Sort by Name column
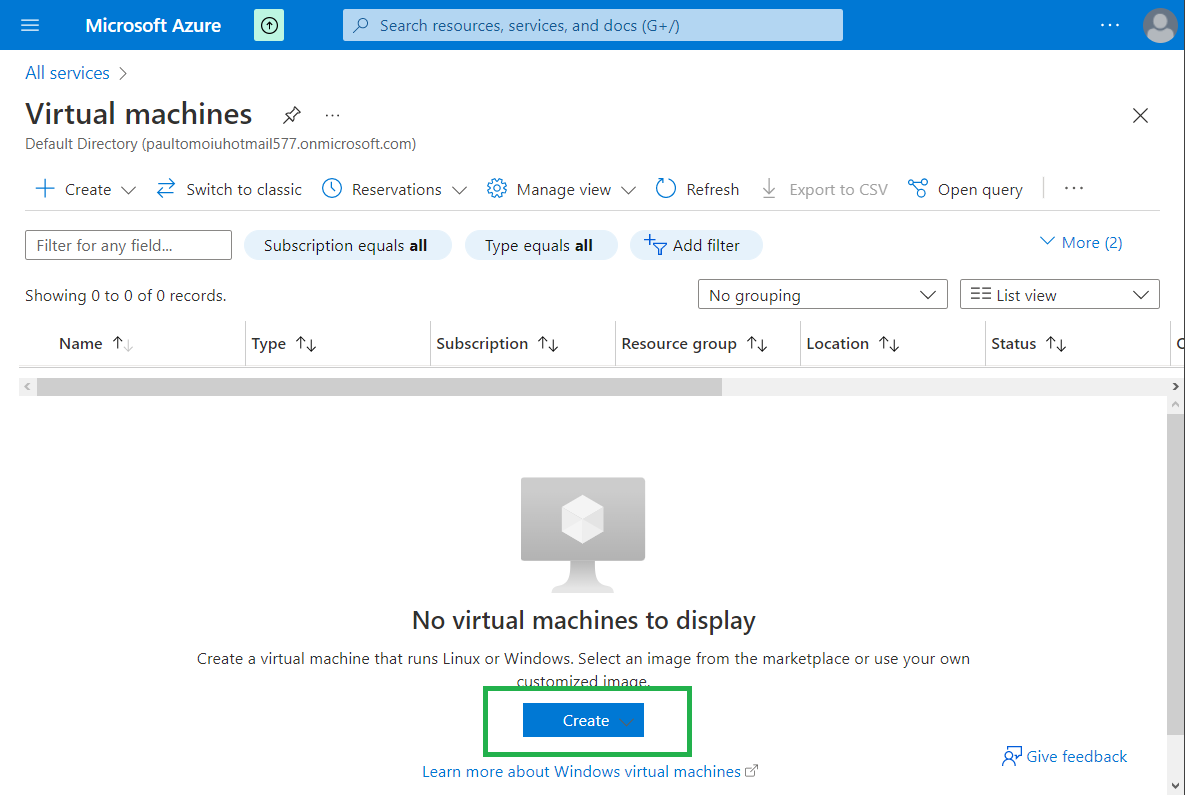Image resolution: width=1185 pixels, height=795 pixels. tap(96, 343)
